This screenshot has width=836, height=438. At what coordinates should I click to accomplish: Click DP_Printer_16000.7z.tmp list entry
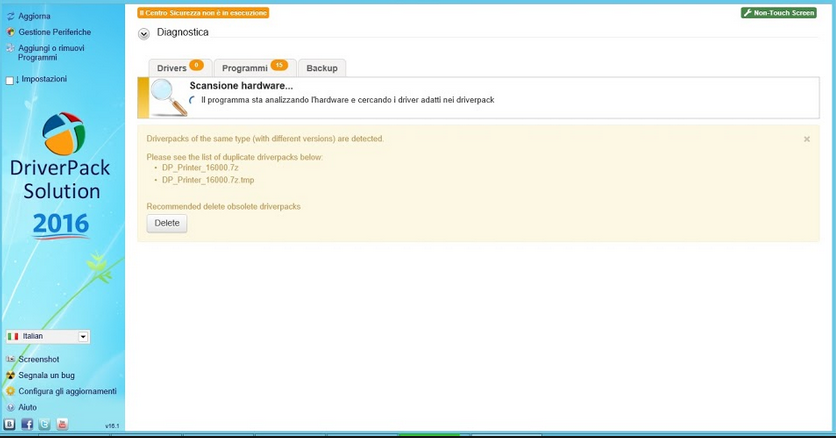pyautogui.click(x=208, y=180)
